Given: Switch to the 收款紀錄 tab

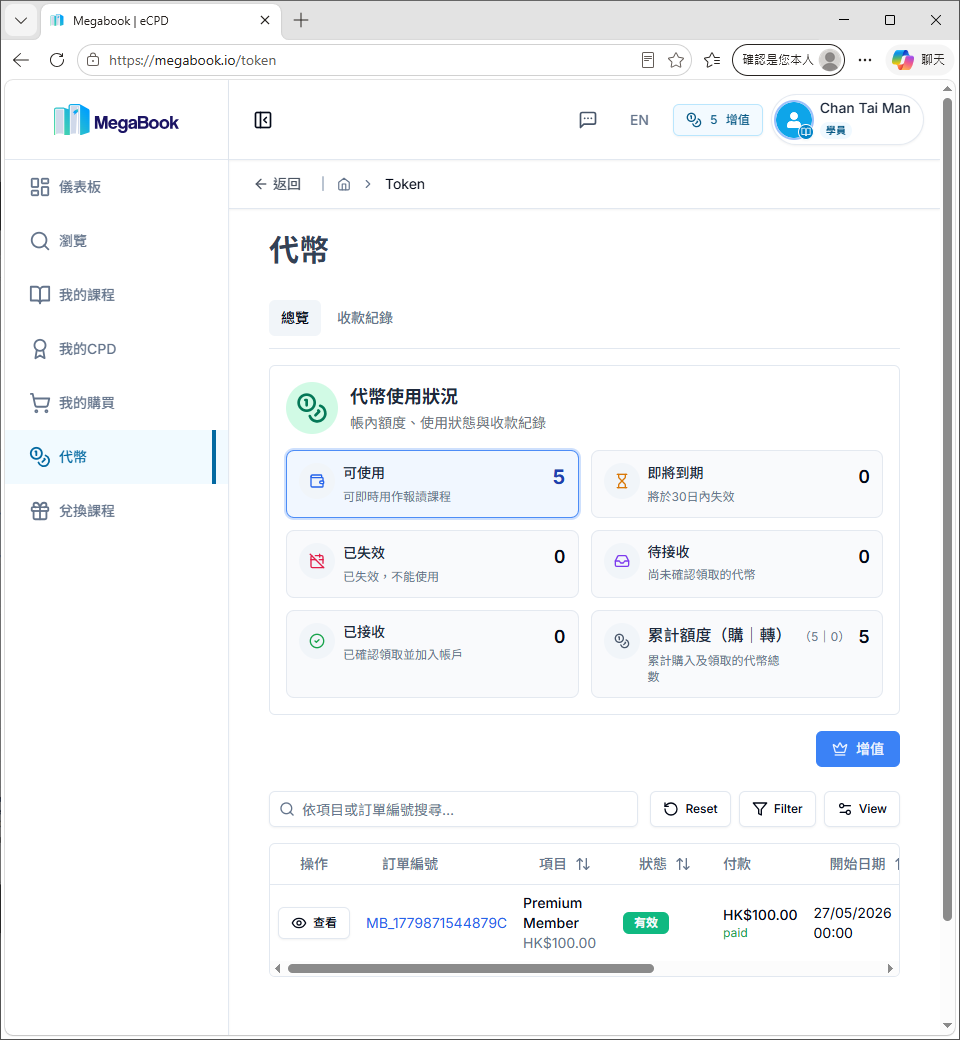Looking at the screenshot, I should 365,318.
